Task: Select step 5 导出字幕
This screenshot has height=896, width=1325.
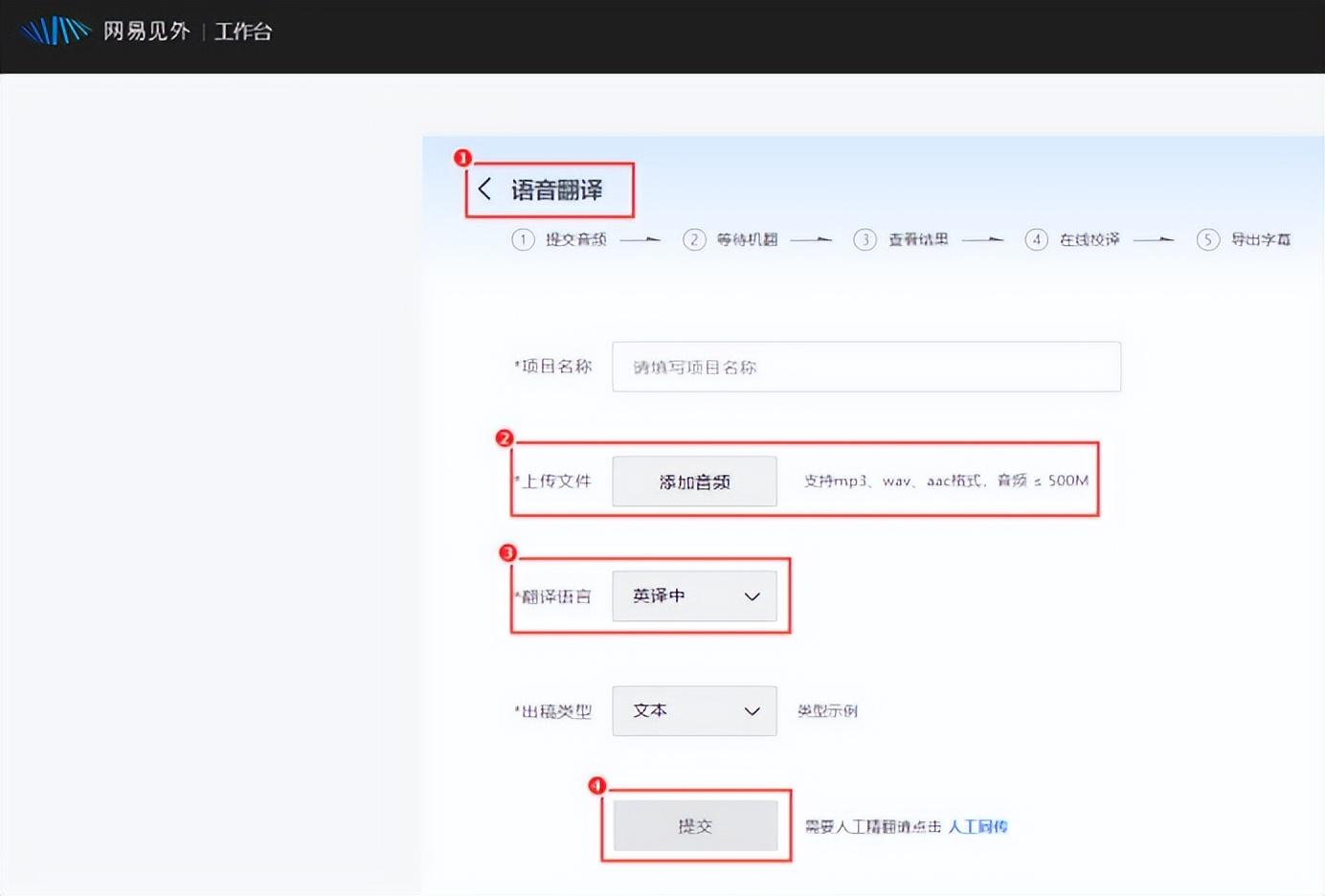Action: point(1244,239)
